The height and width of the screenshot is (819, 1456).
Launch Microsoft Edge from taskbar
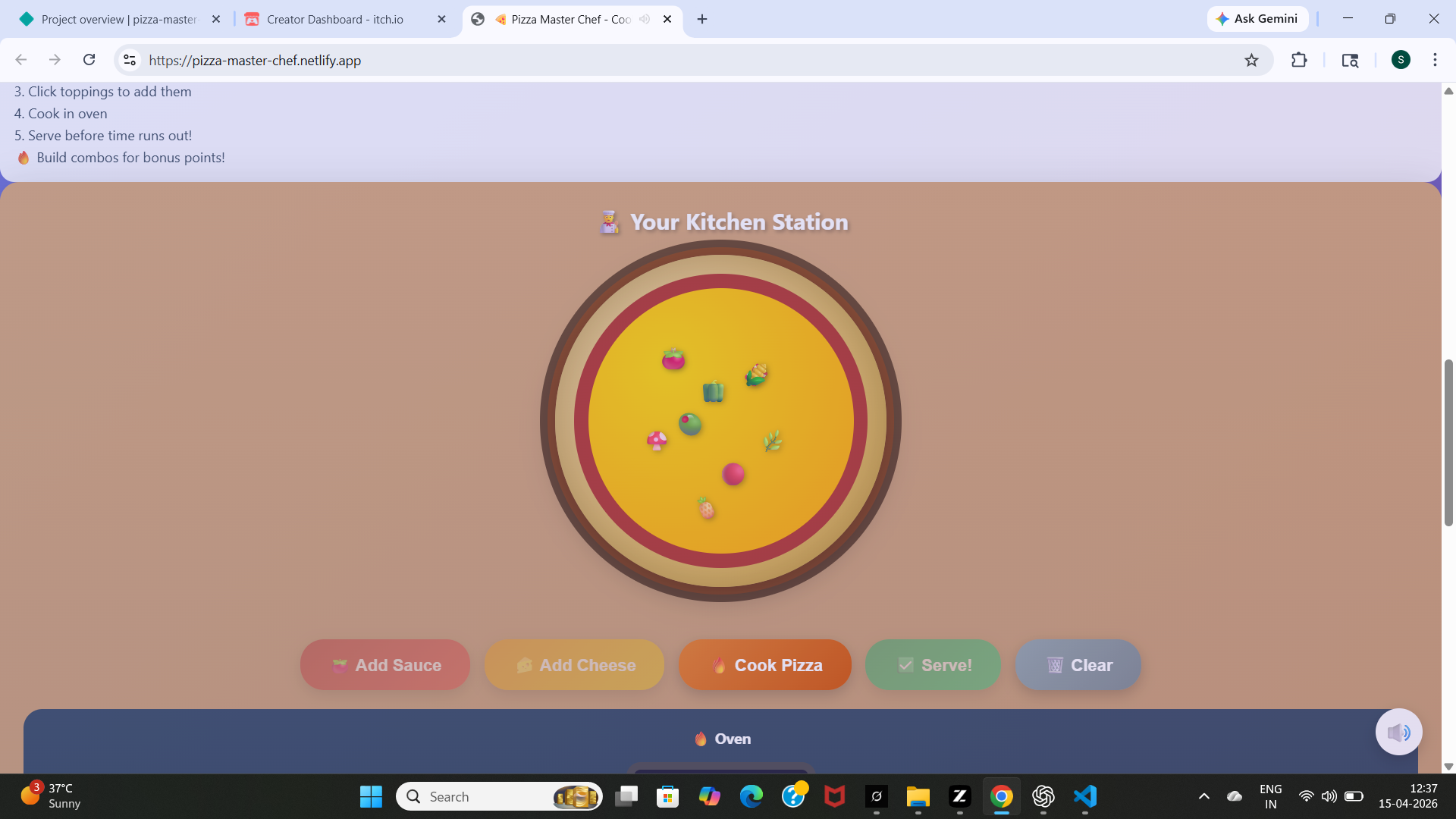click(751, 796)
